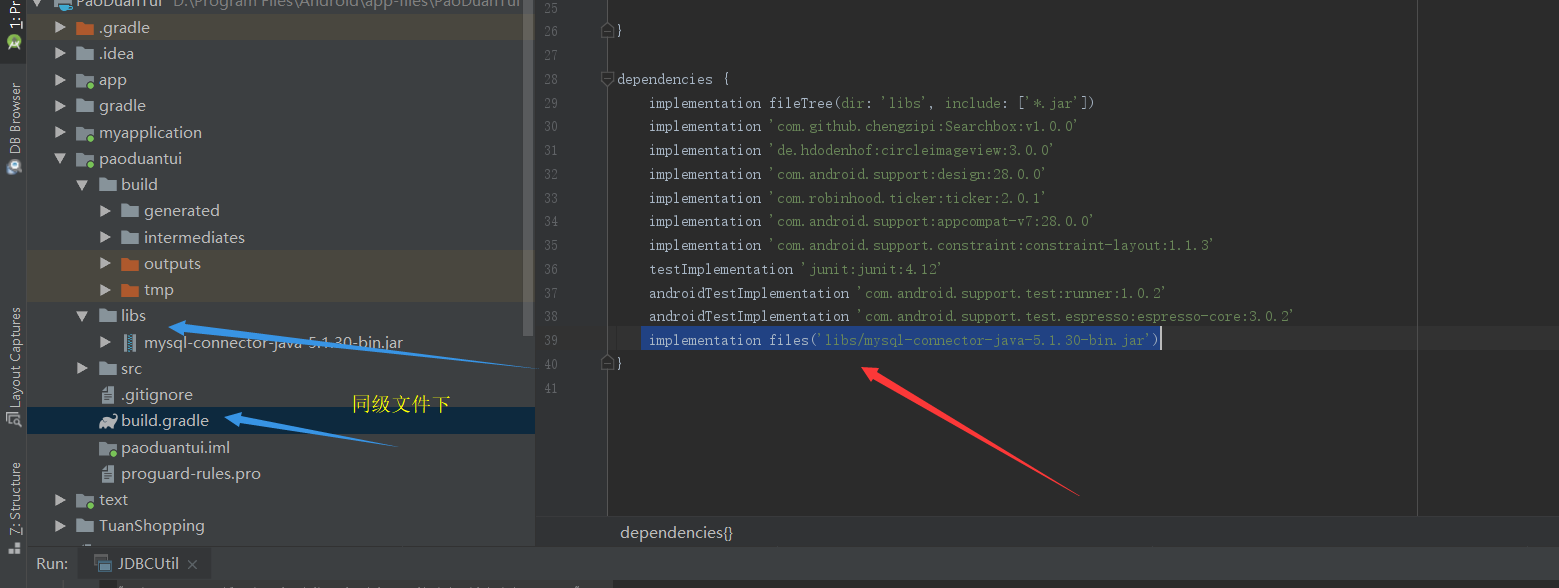Screen dimensions: 1559x588
Task: Click the dependencies{} breadcrumb
Action: pyautogui.click(x=676, y=532)
